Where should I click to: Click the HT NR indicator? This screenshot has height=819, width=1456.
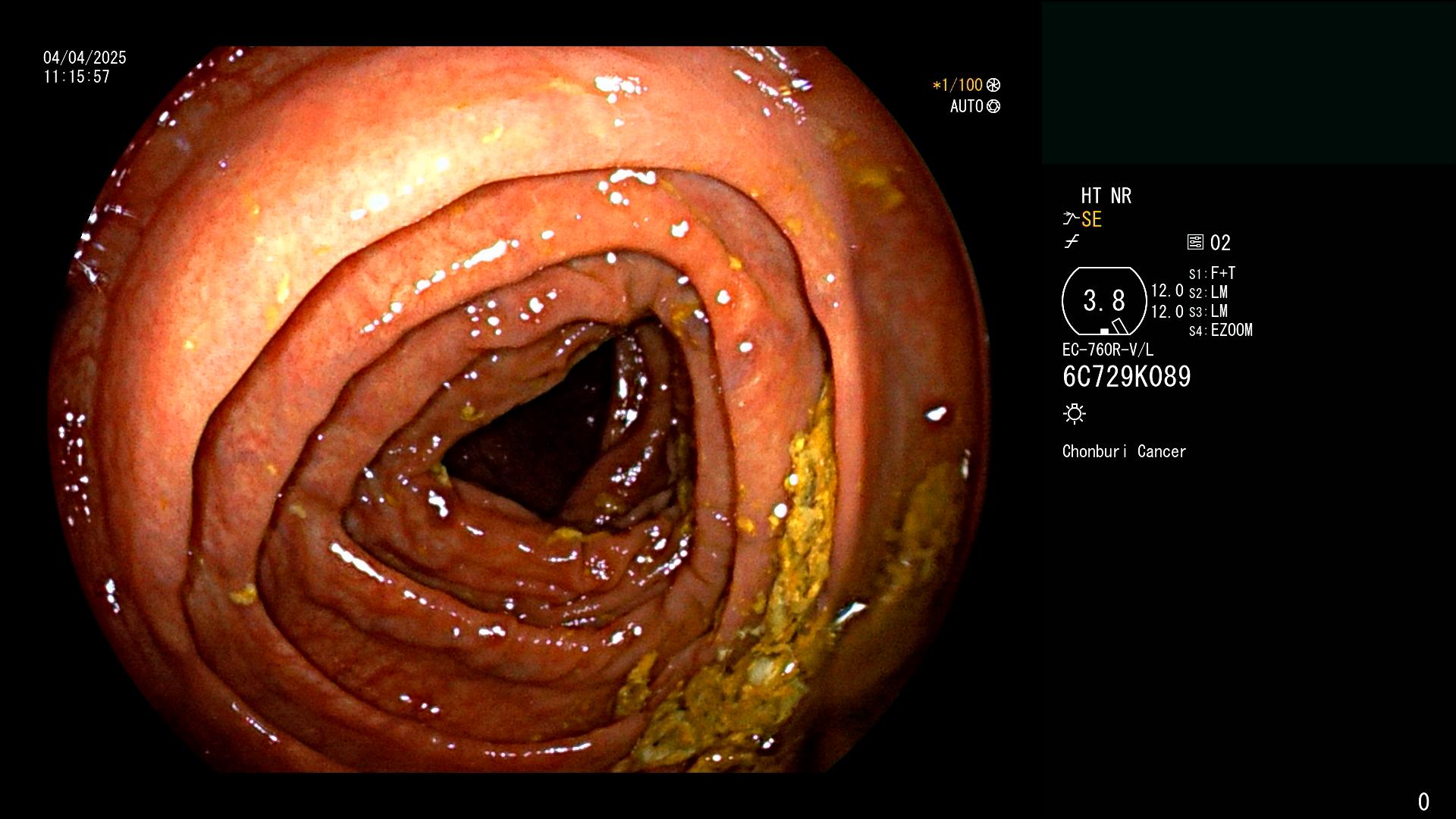pyautogui.click(x=1106, y=196)
